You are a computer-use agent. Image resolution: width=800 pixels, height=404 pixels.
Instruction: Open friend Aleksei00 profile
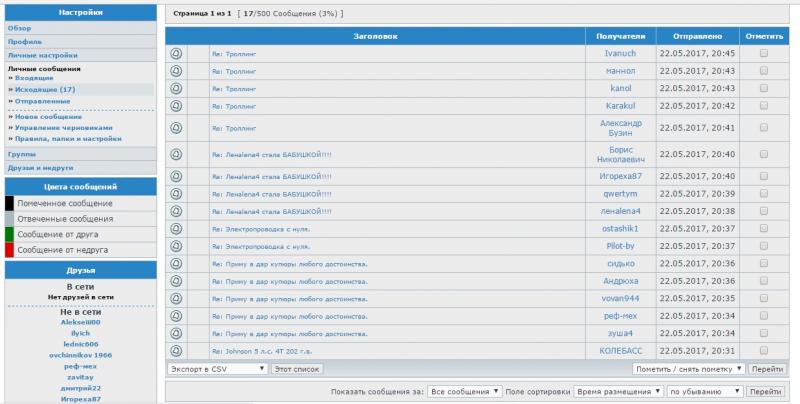coord(81,322)
